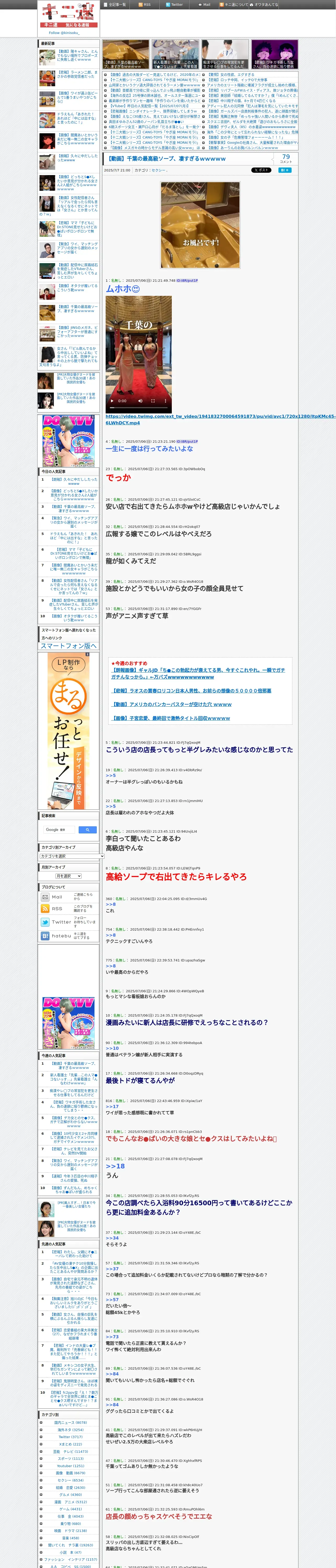Follow the >>10 anchor in comment 90
The image size is (336, 1568).
click(112, 1048)
